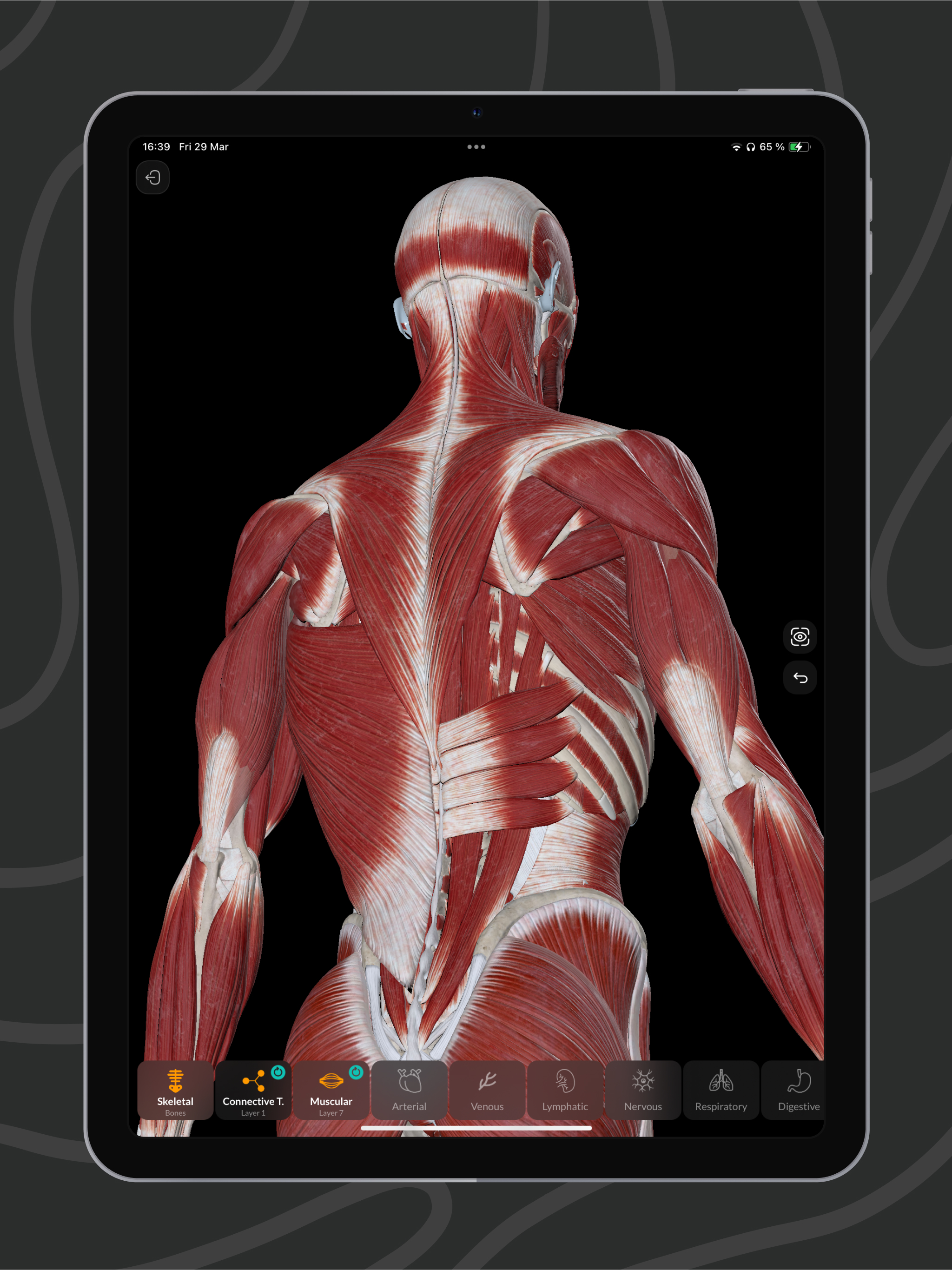Tap the 16:39 clock in status bar

[156, 147]
